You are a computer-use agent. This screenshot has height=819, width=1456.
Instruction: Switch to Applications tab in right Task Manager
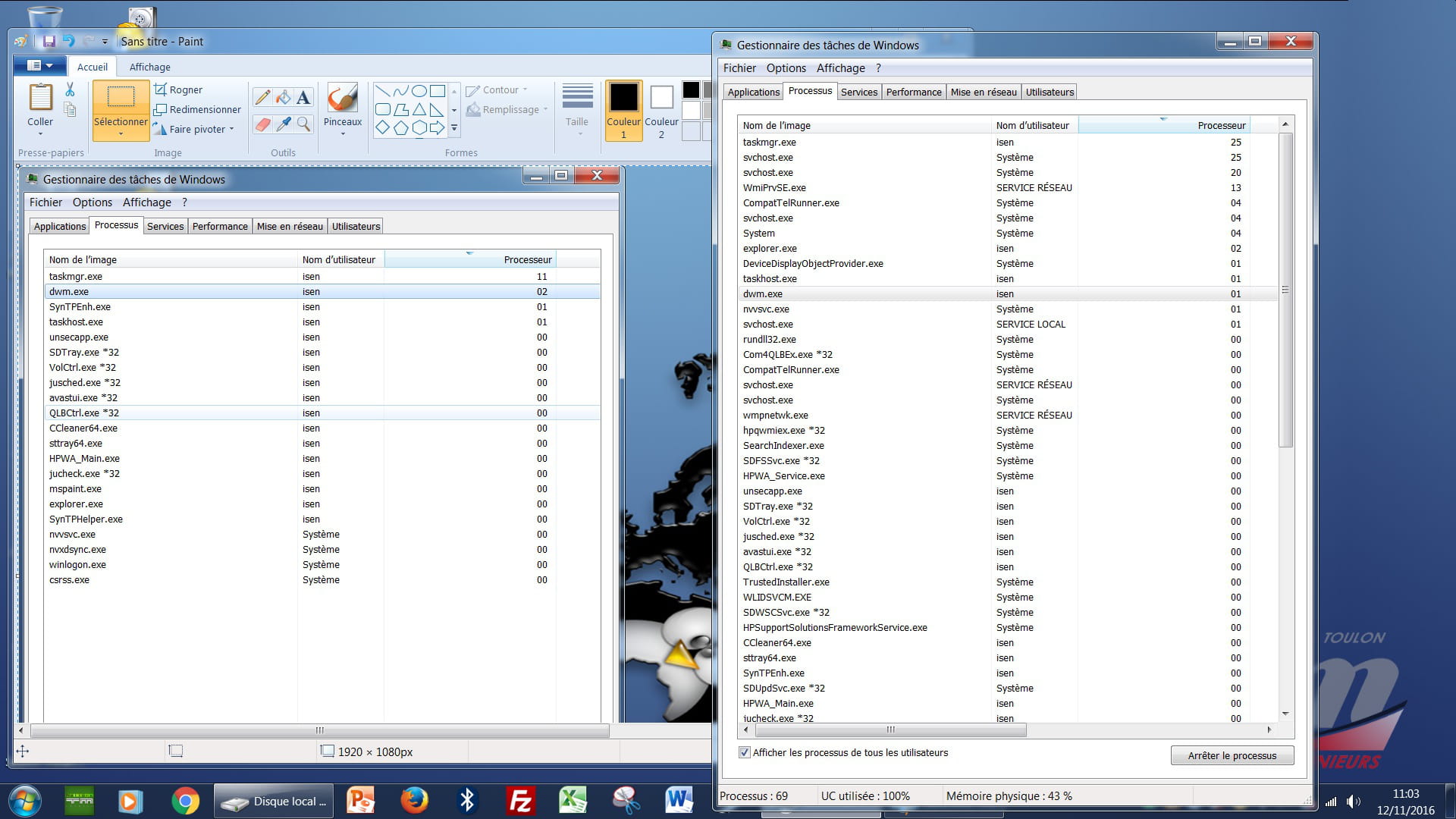coord(753,92)
